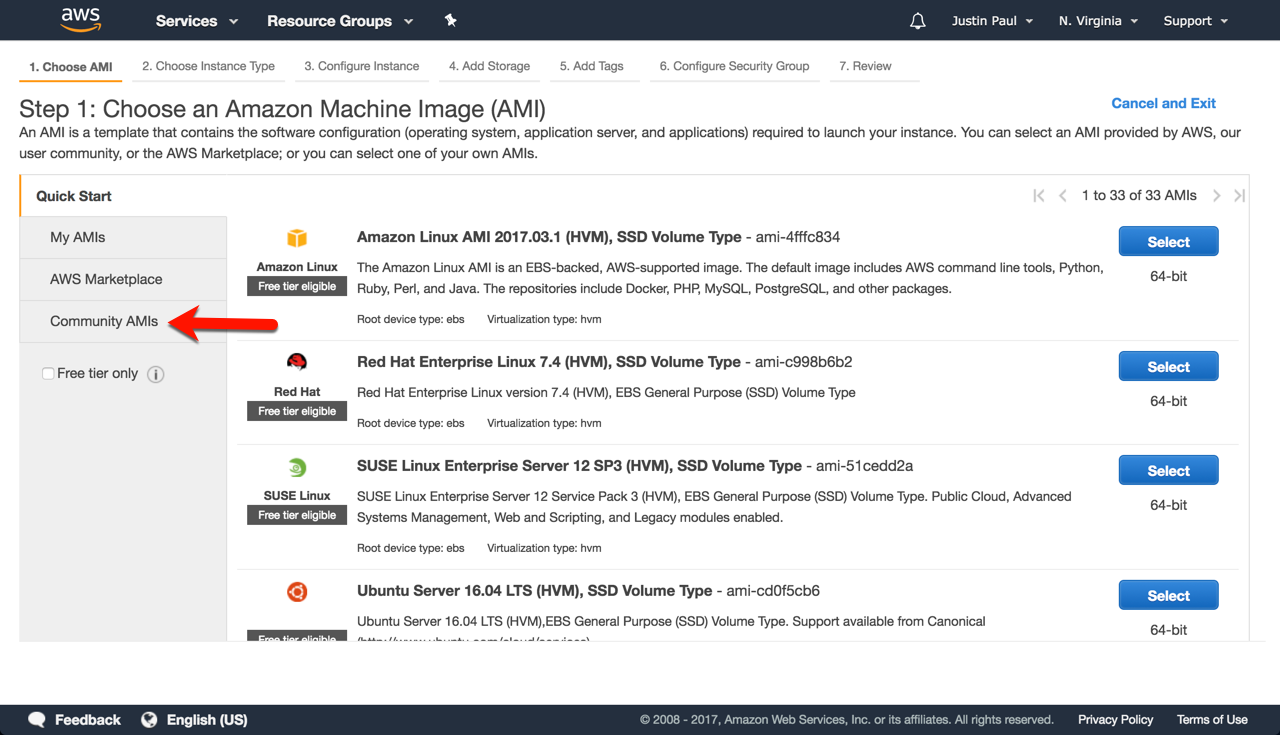Click 64-bit label under Red Hat Select

tap(1168, 401)
